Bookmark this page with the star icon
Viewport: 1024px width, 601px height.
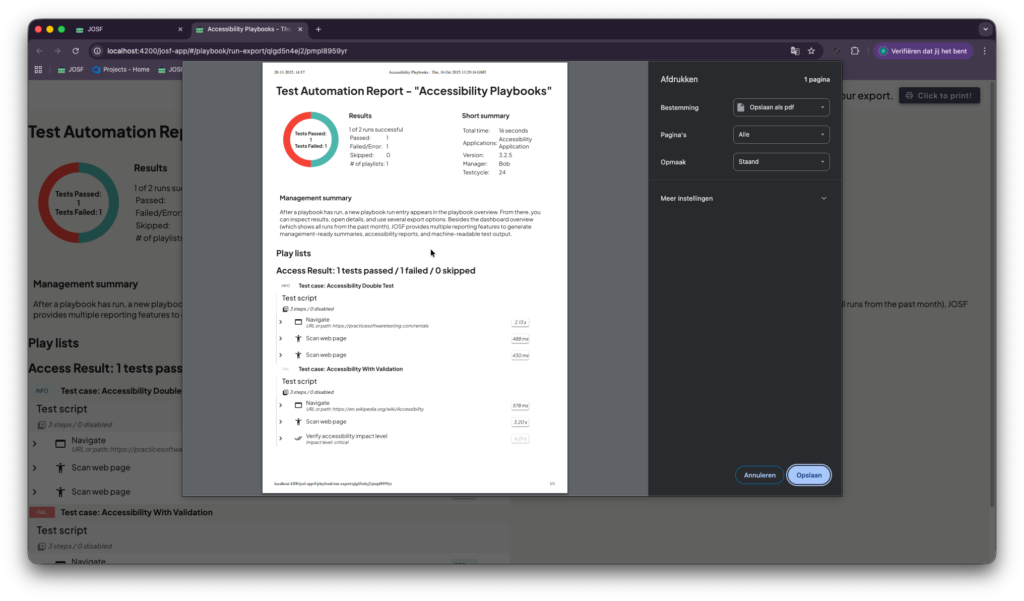click(x=811, y=50)
